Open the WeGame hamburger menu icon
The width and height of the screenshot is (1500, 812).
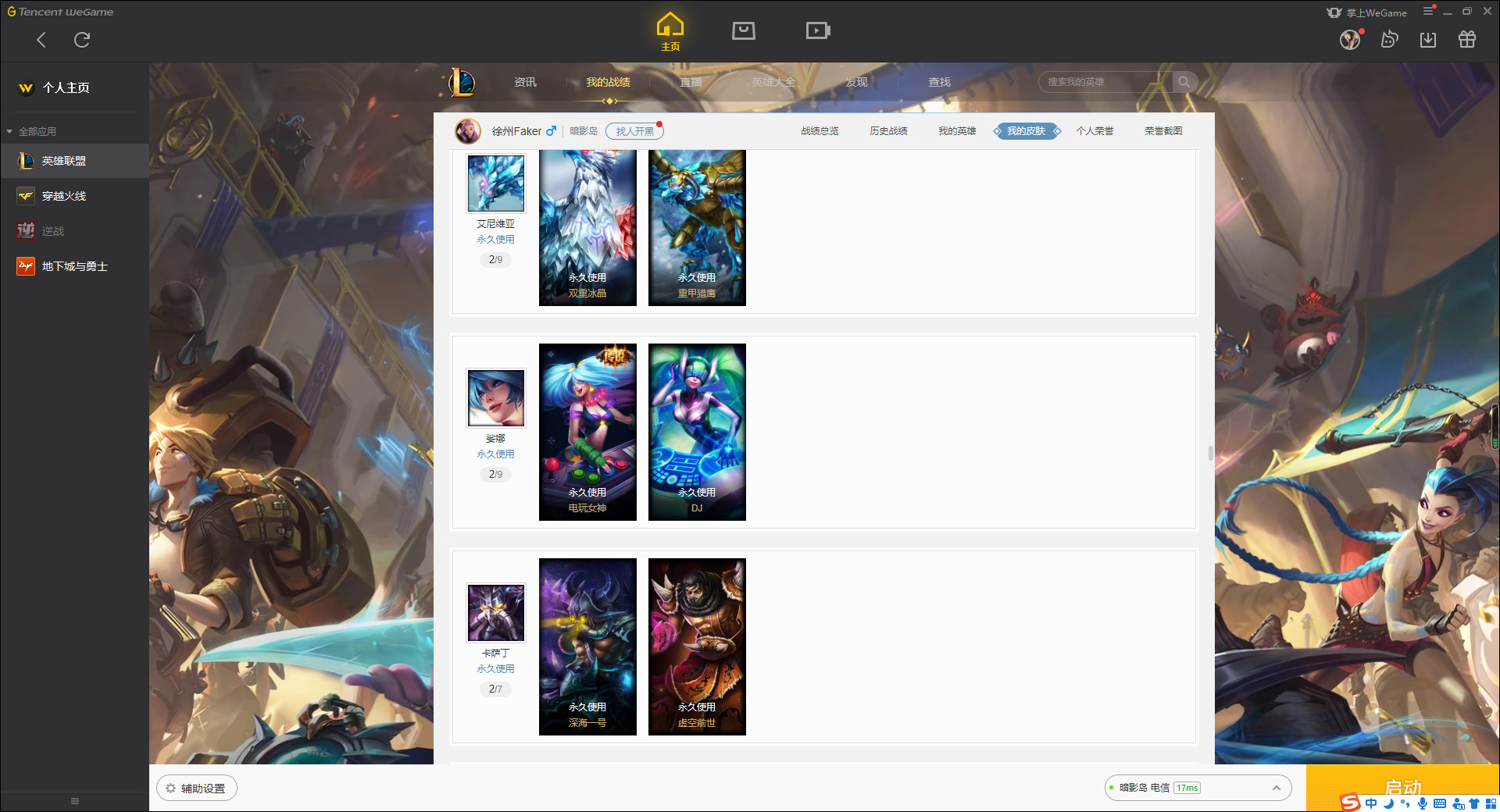1428,11
